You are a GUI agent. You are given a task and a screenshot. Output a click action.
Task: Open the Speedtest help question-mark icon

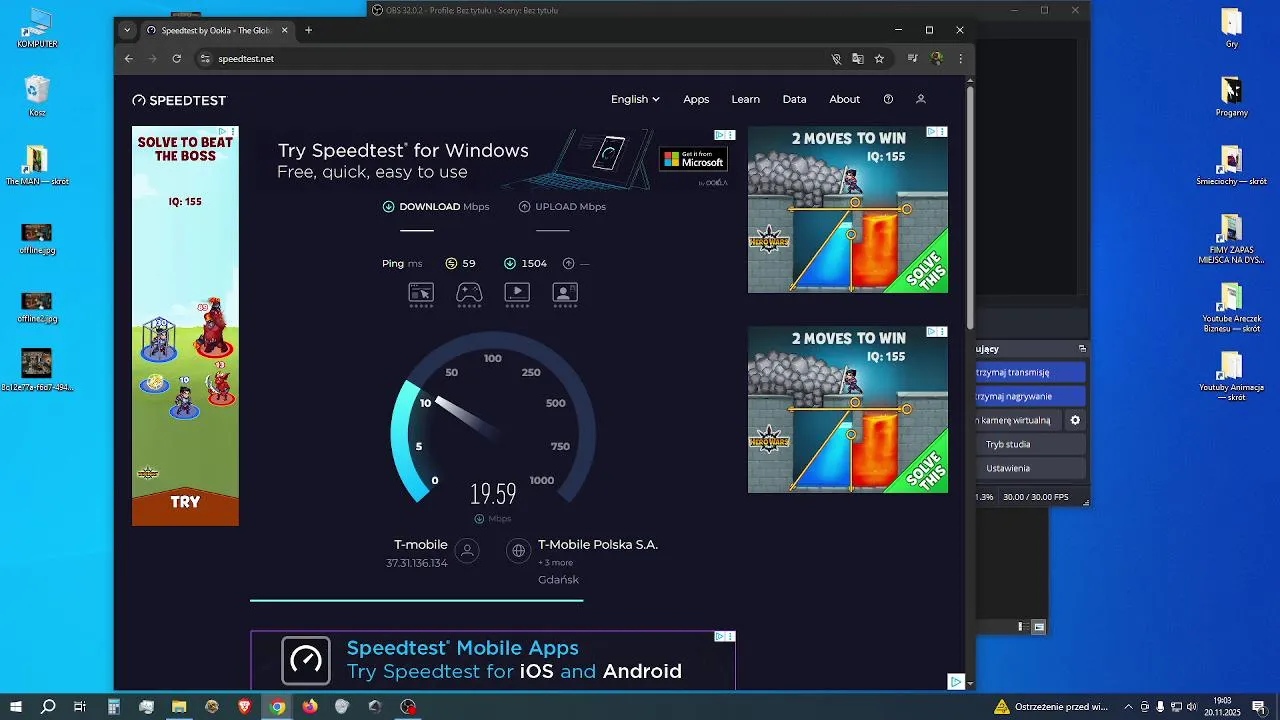(x=888, y=99)
